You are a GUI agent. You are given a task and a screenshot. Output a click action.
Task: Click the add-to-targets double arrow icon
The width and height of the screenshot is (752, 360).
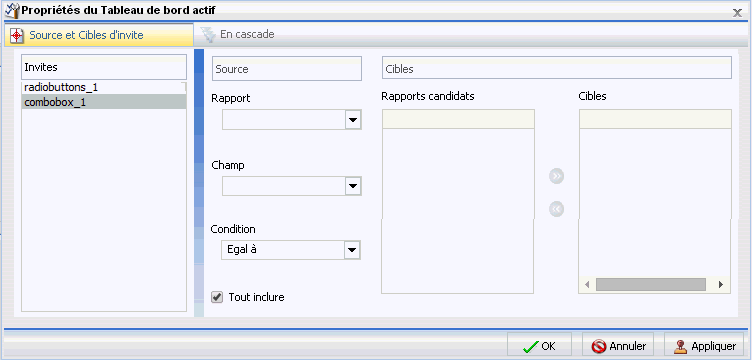(556, 176)
